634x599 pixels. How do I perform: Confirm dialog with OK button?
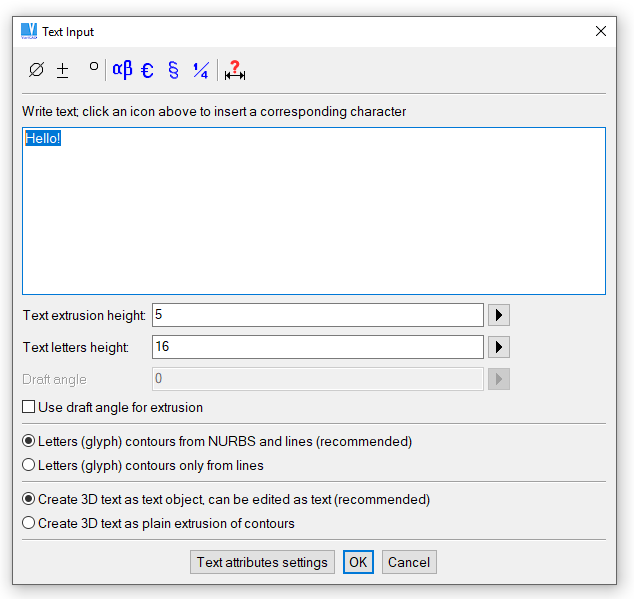[x=358, y=562]
